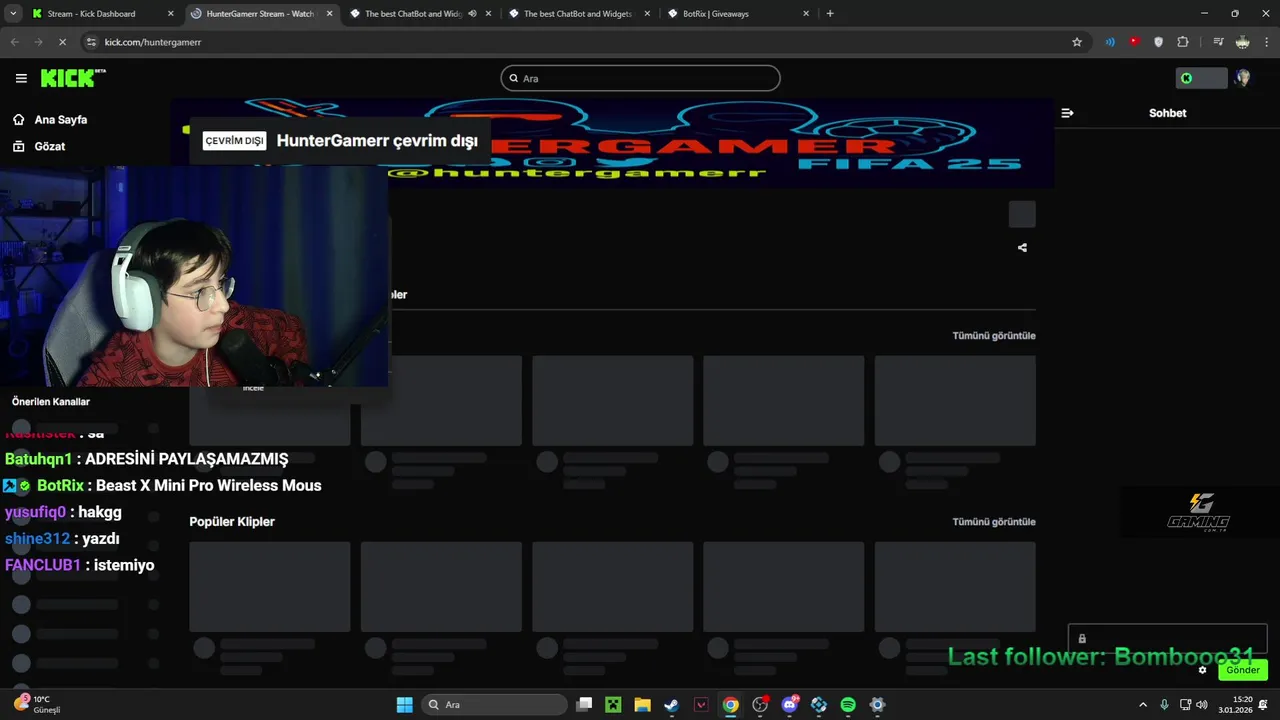Viewport: 1280px width, 720px height.
Task: Bookmark this page with star icon
Action: pos(1077,42)
